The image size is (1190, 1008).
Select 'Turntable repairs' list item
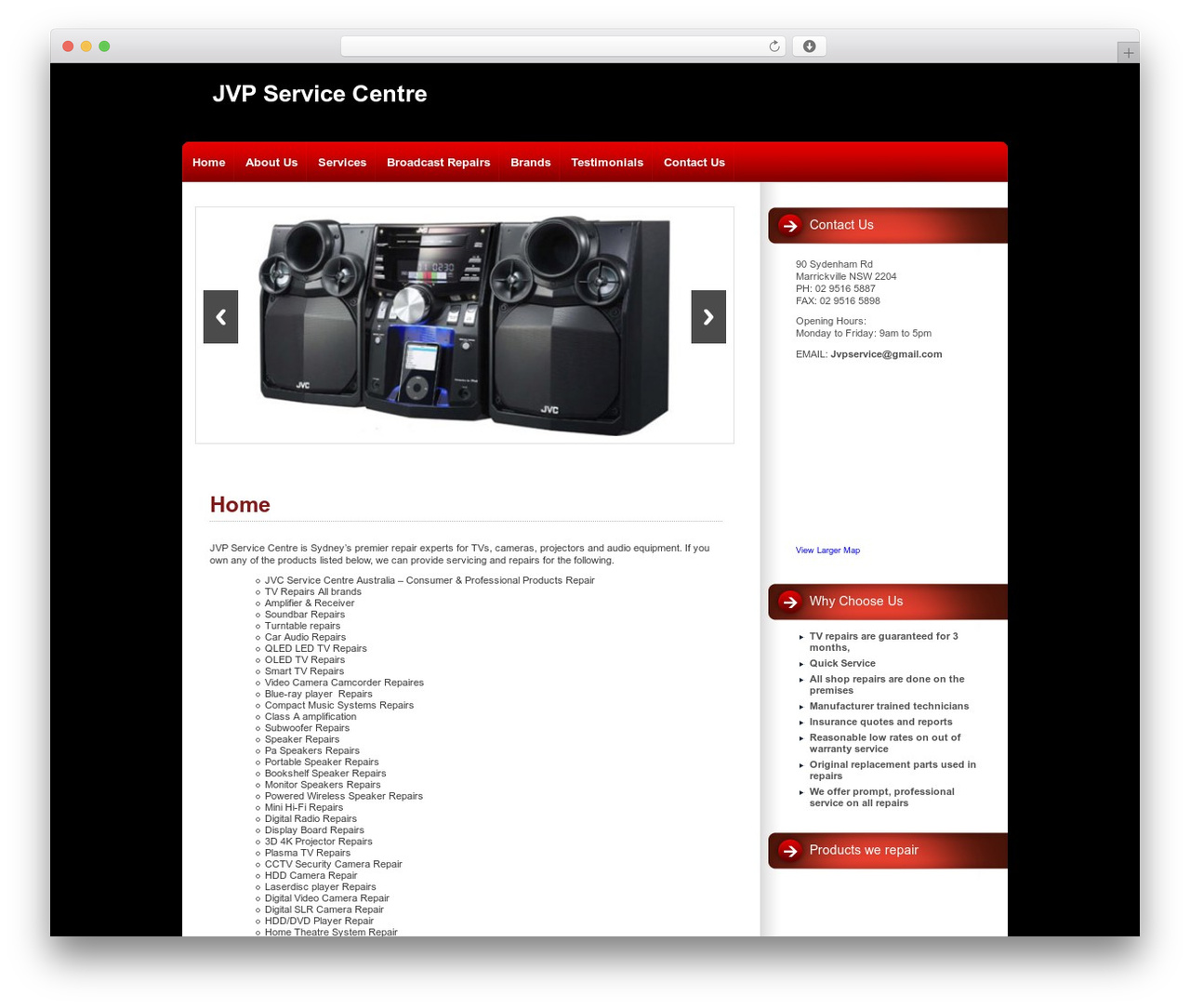pos(302,626)
